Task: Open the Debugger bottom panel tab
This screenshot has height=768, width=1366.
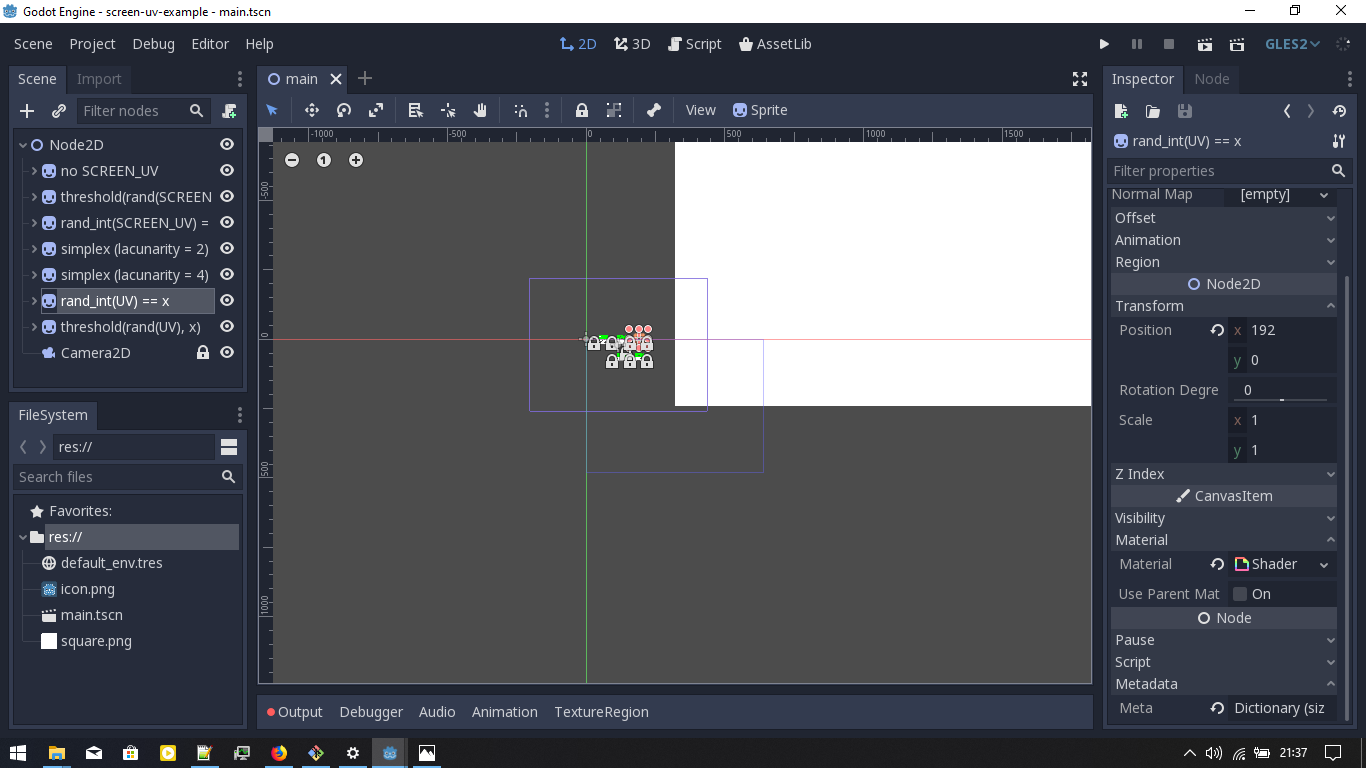Action: click(x=371, y=711)
